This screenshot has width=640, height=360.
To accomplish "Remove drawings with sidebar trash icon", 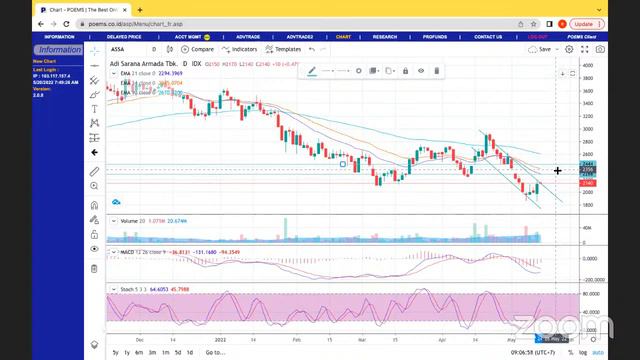I will coord(94,269).
